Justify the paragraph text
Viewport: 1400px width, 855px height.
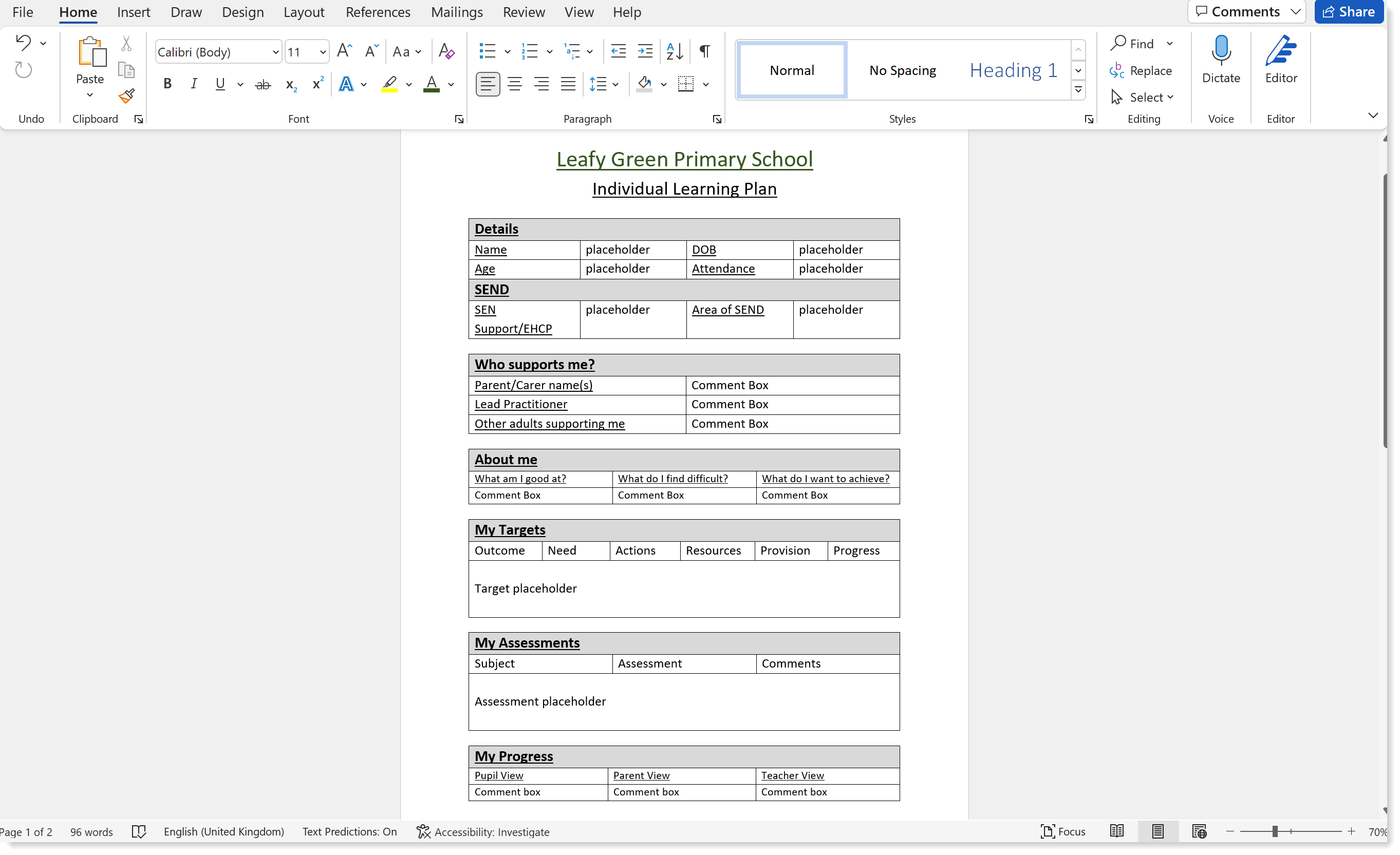(x=568, y=85)
